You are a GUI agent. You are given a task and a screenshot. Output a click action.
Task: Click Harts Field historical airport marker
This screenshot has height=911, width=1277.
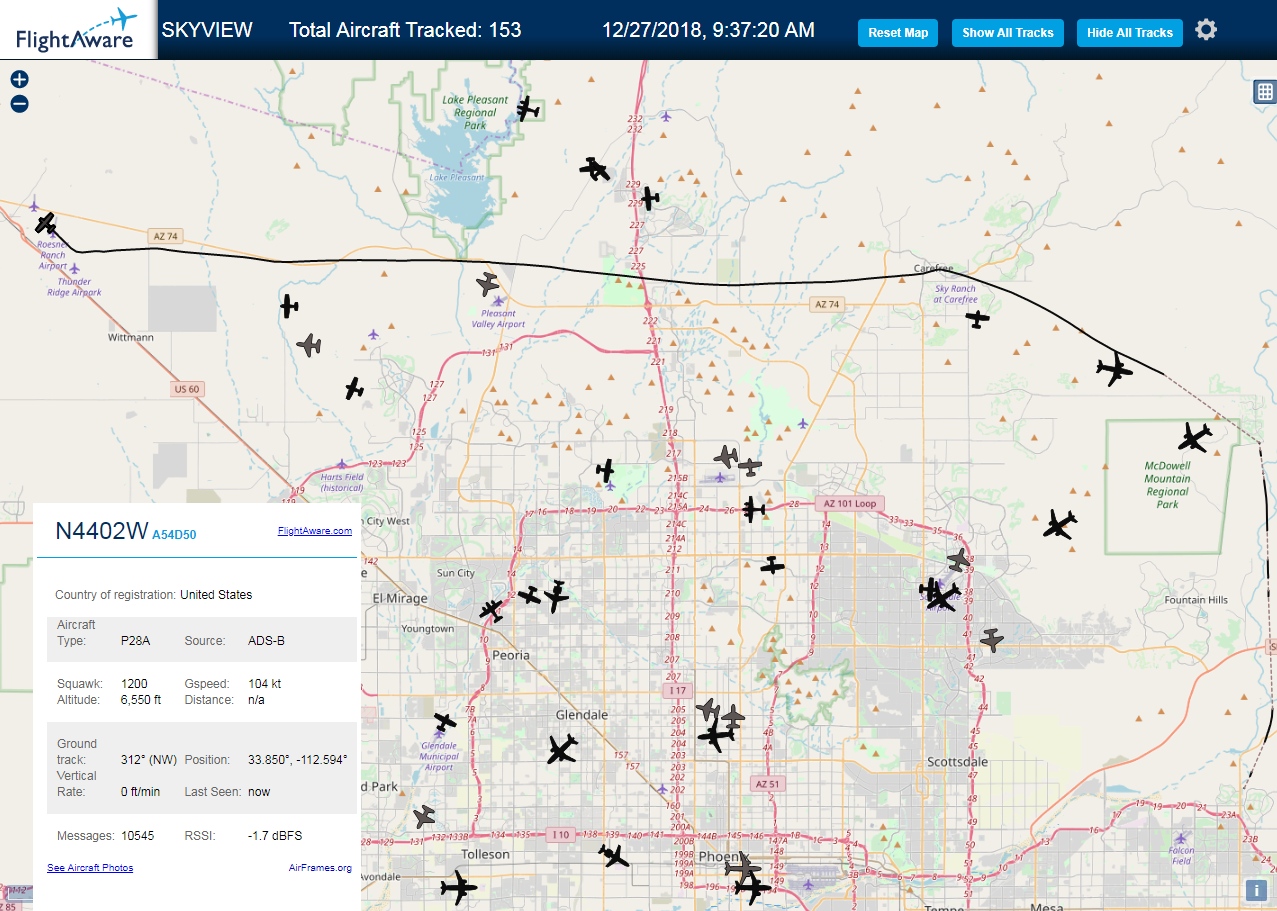coord(342,464)
